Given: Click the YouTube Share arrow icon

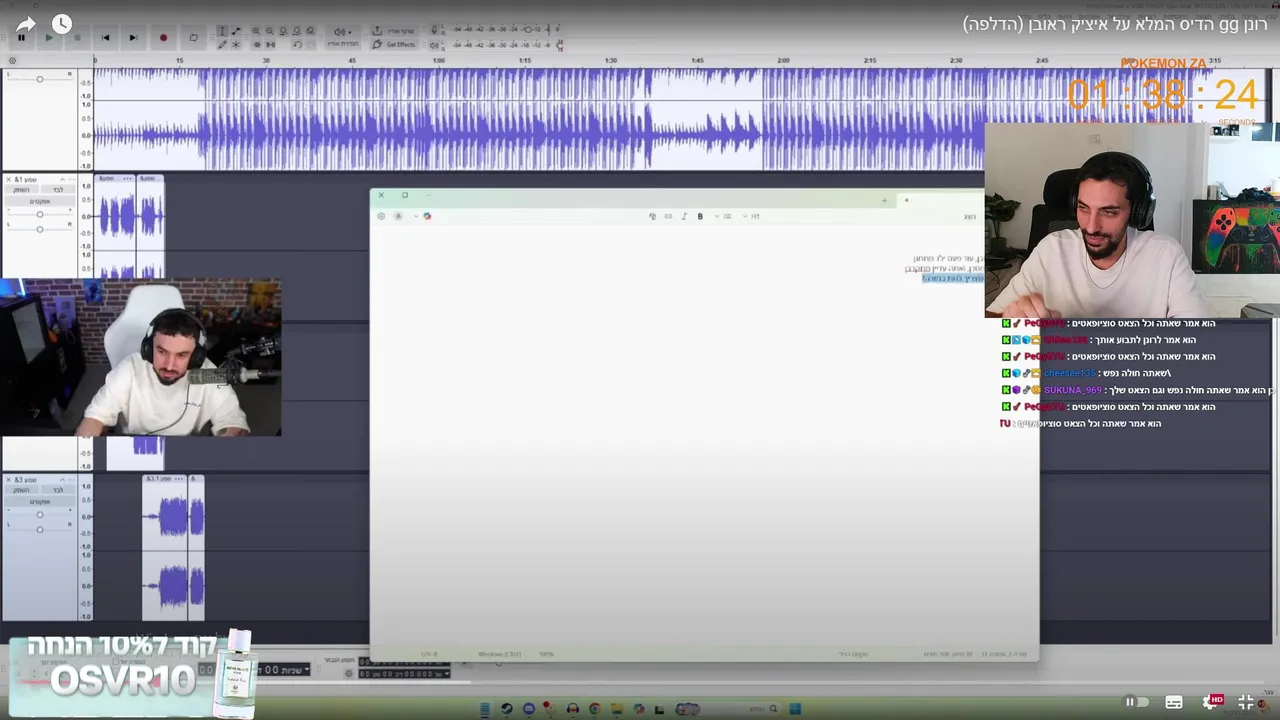Looking at the screenshot, I should pos(25,24).
